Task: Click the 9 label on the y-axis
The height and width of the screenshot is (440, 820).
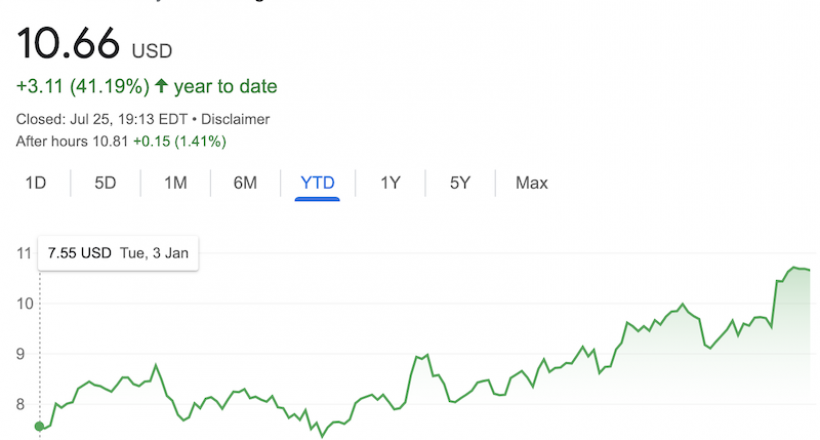Action: click(x=24, y=354)
